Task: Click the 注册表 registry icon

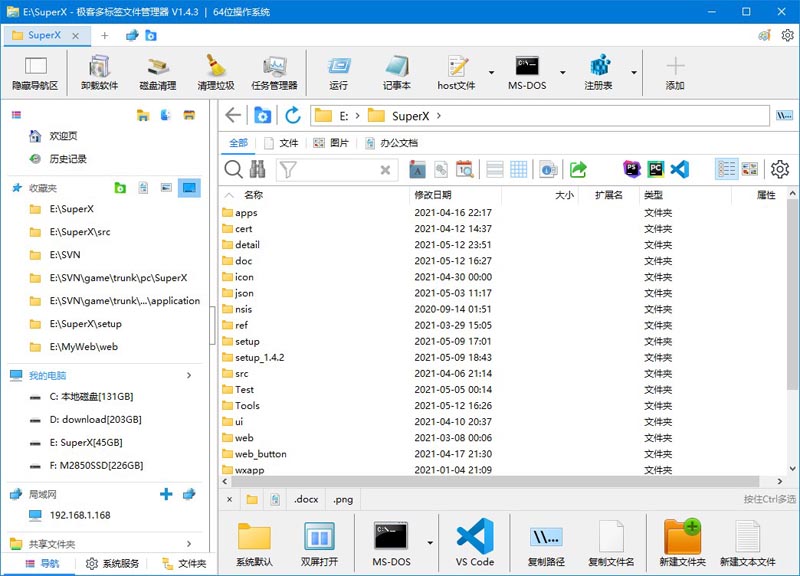Action: (x=599, y=72)
